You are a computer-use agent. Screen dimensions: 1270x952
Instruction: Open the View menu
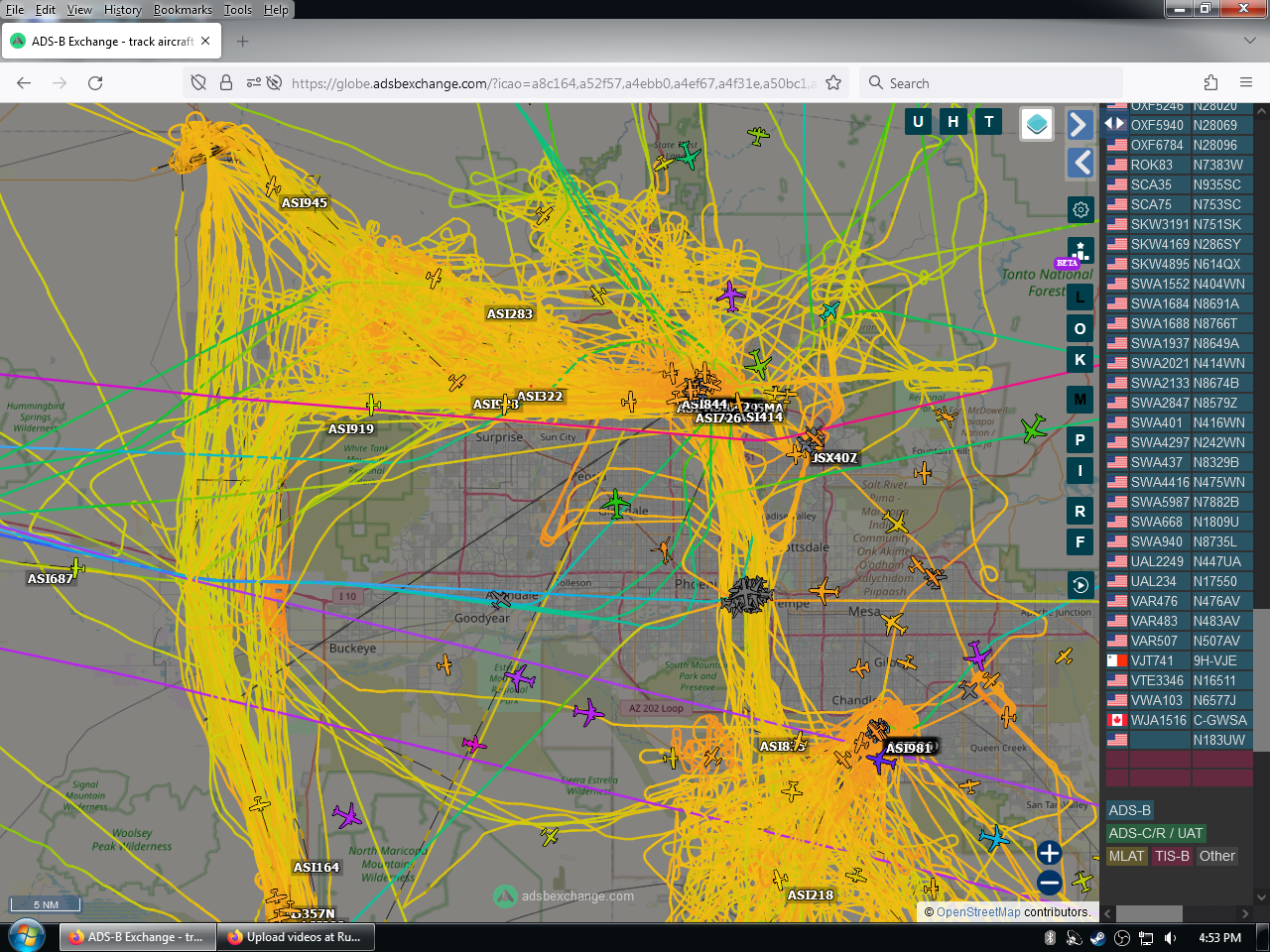(79, 10)
